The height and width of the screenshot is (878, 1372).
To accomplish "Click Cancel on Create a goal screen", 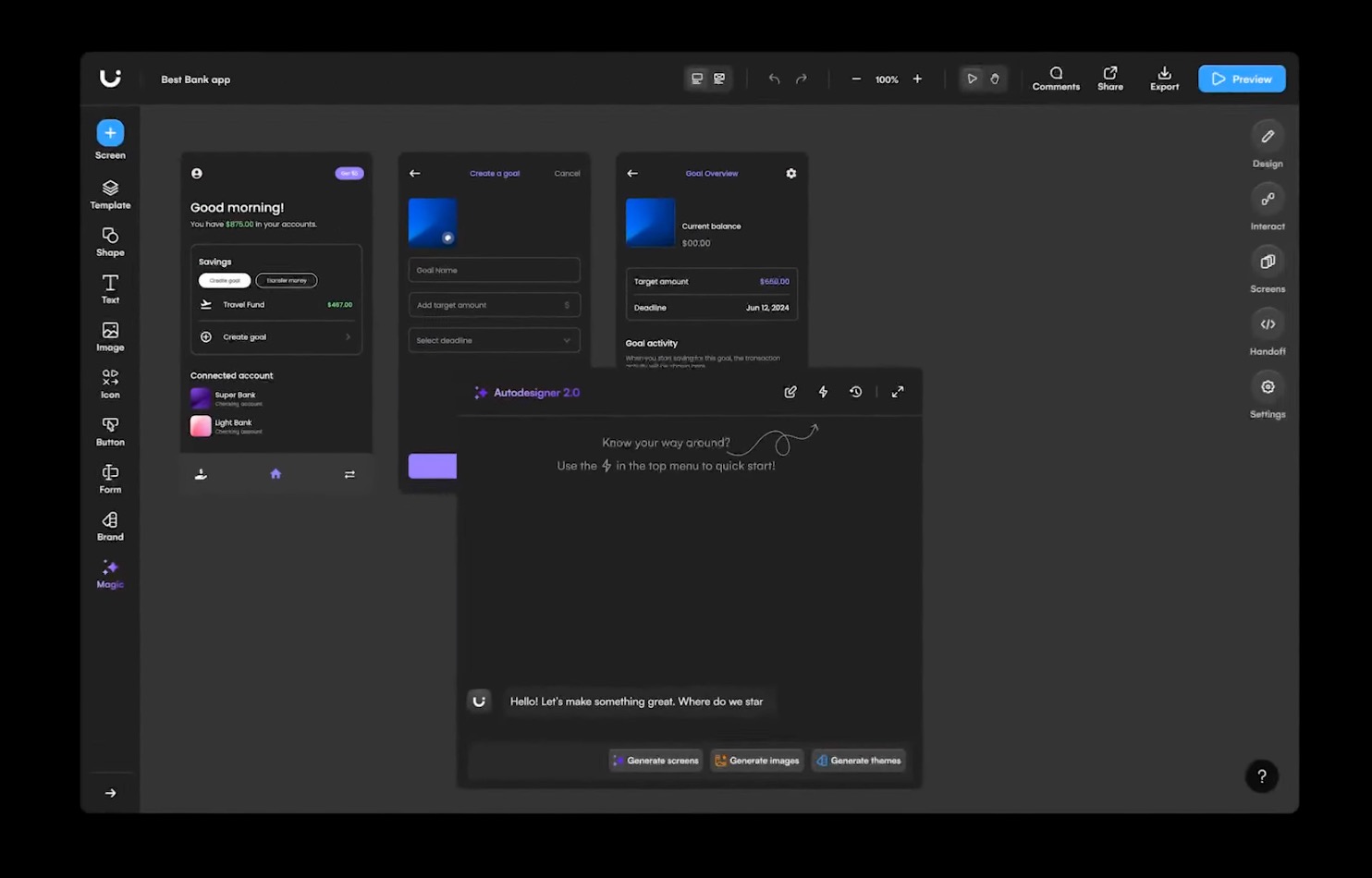I will click(567, 174).
